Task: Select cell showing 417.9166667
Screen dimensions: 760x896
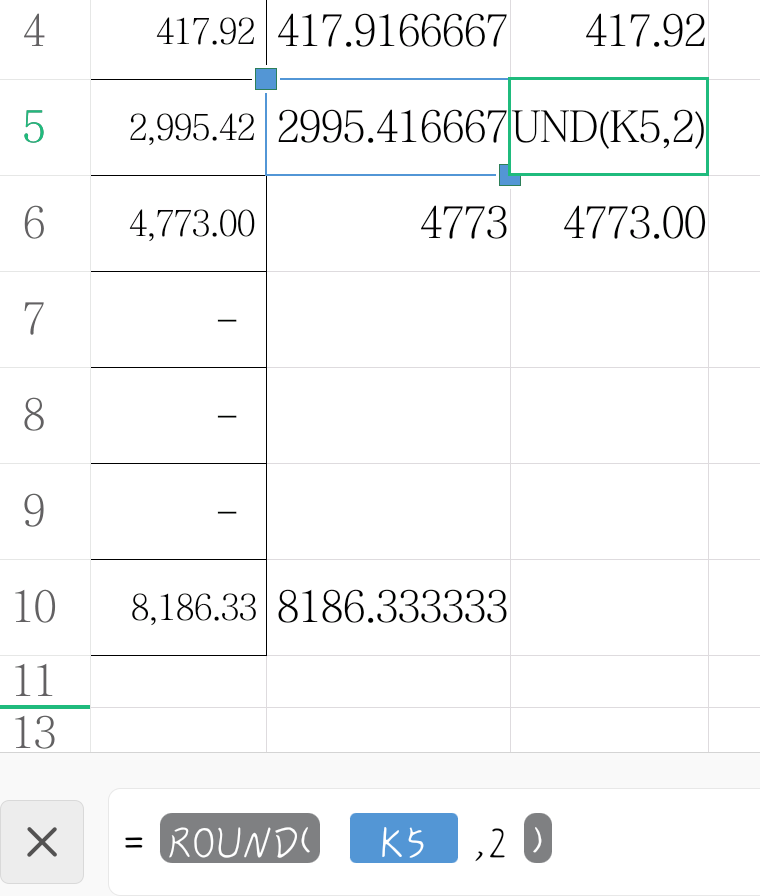Action: pos(388,39)
